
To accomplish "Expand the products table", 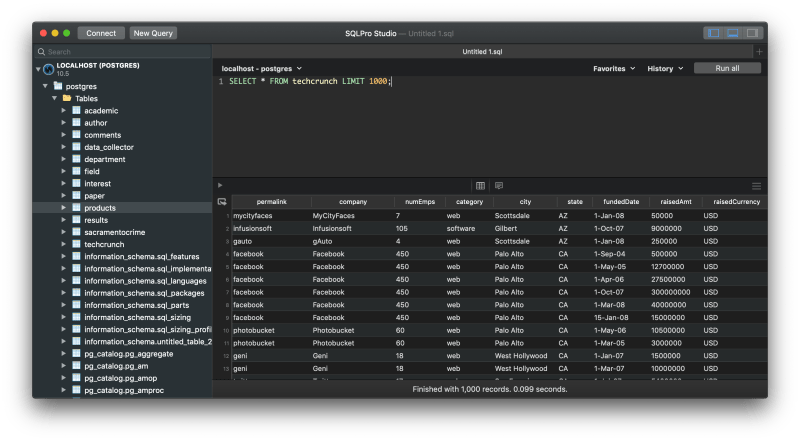I will click(x=64, y=208).
